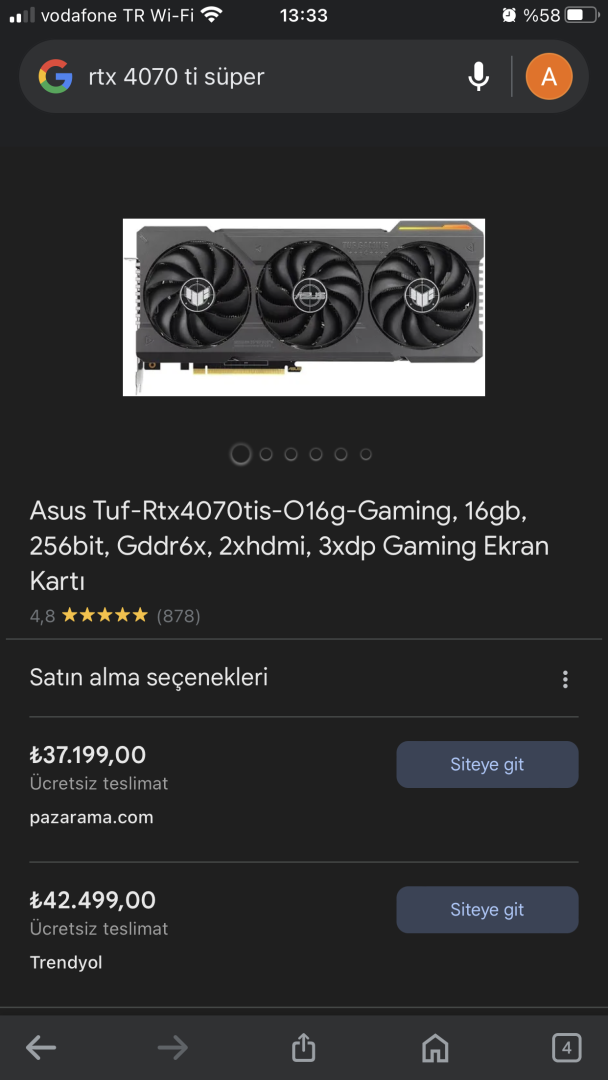Go back with the left arrow
The height and width of the screenshot is (1080, 608).
point(41,1048)
